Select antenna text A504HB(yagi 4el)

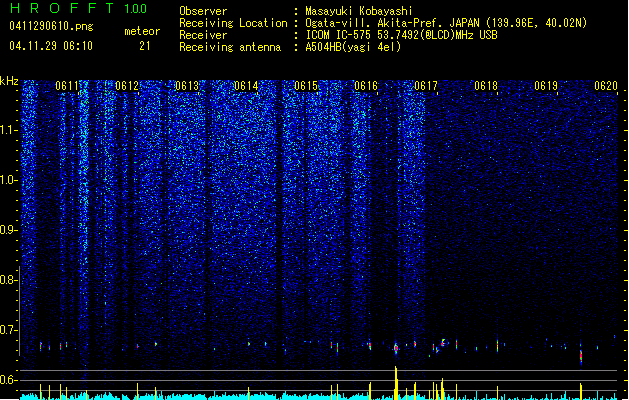pos(353,47)
